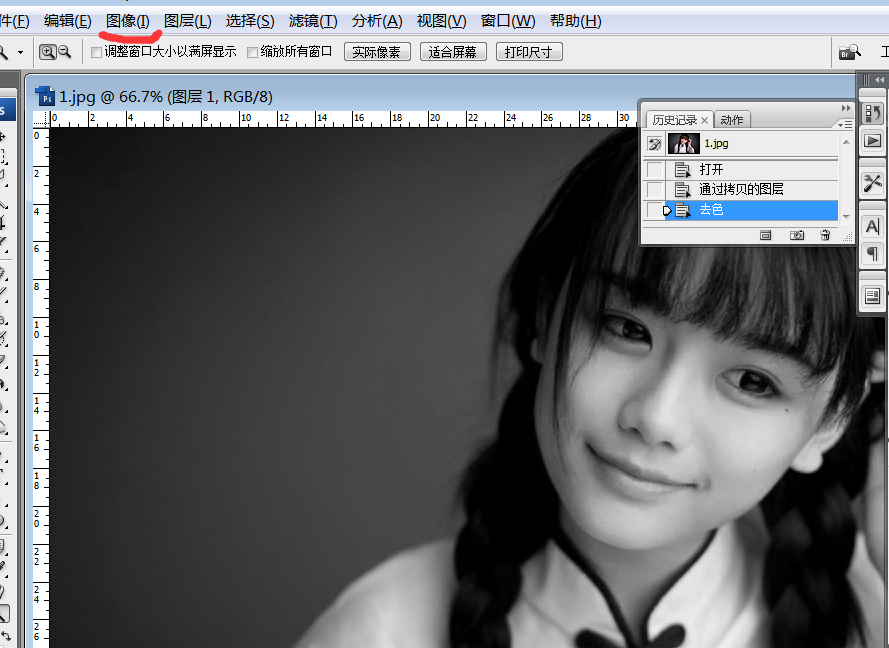Expand the dock with top double-arrow
The height and width of the screenshot is (648, 889).
[x=879, y=80]
